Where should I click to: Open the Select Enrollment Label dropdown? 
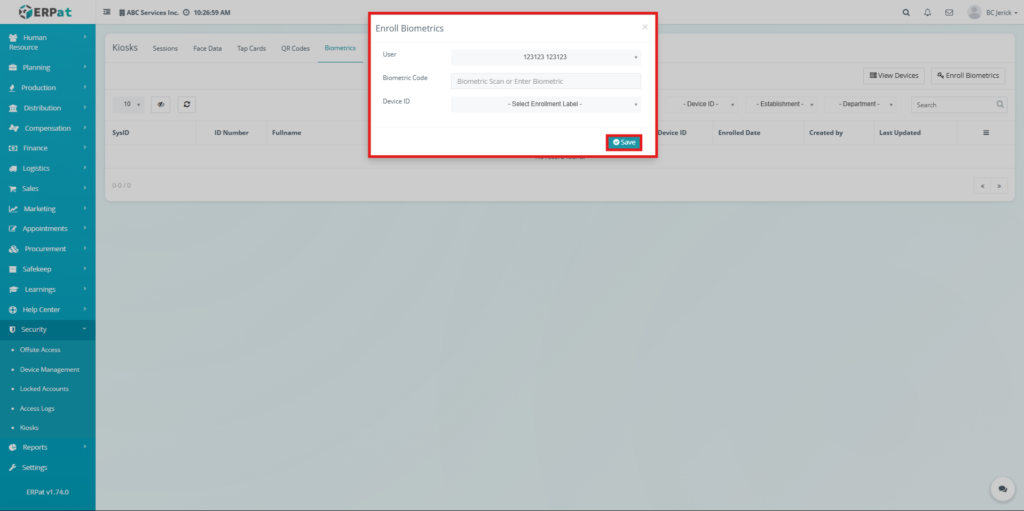(545, 104)
